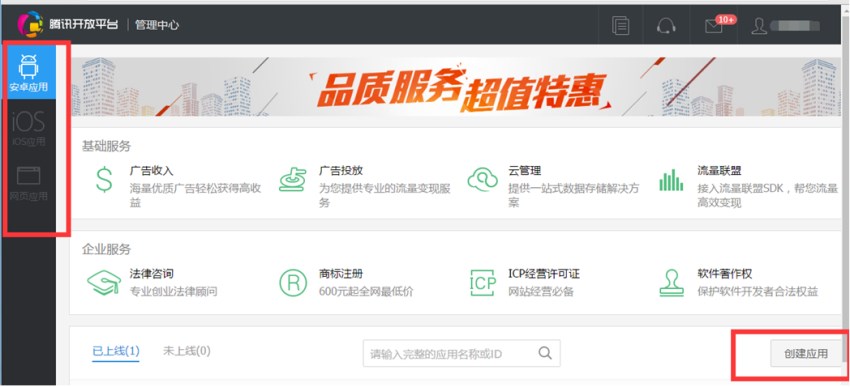The image size is (850, 387).
Task: Click the 法律咨询 graduation cap icon
Action: 104,282
